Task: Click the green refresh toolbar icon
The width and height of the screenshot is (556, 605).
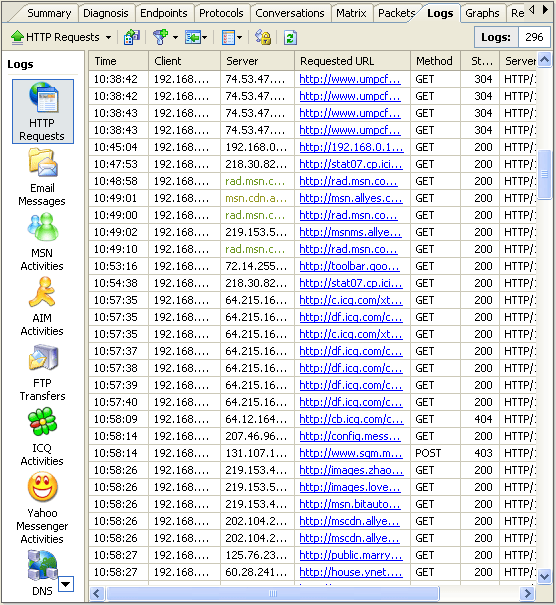Action: pos(290,37)
